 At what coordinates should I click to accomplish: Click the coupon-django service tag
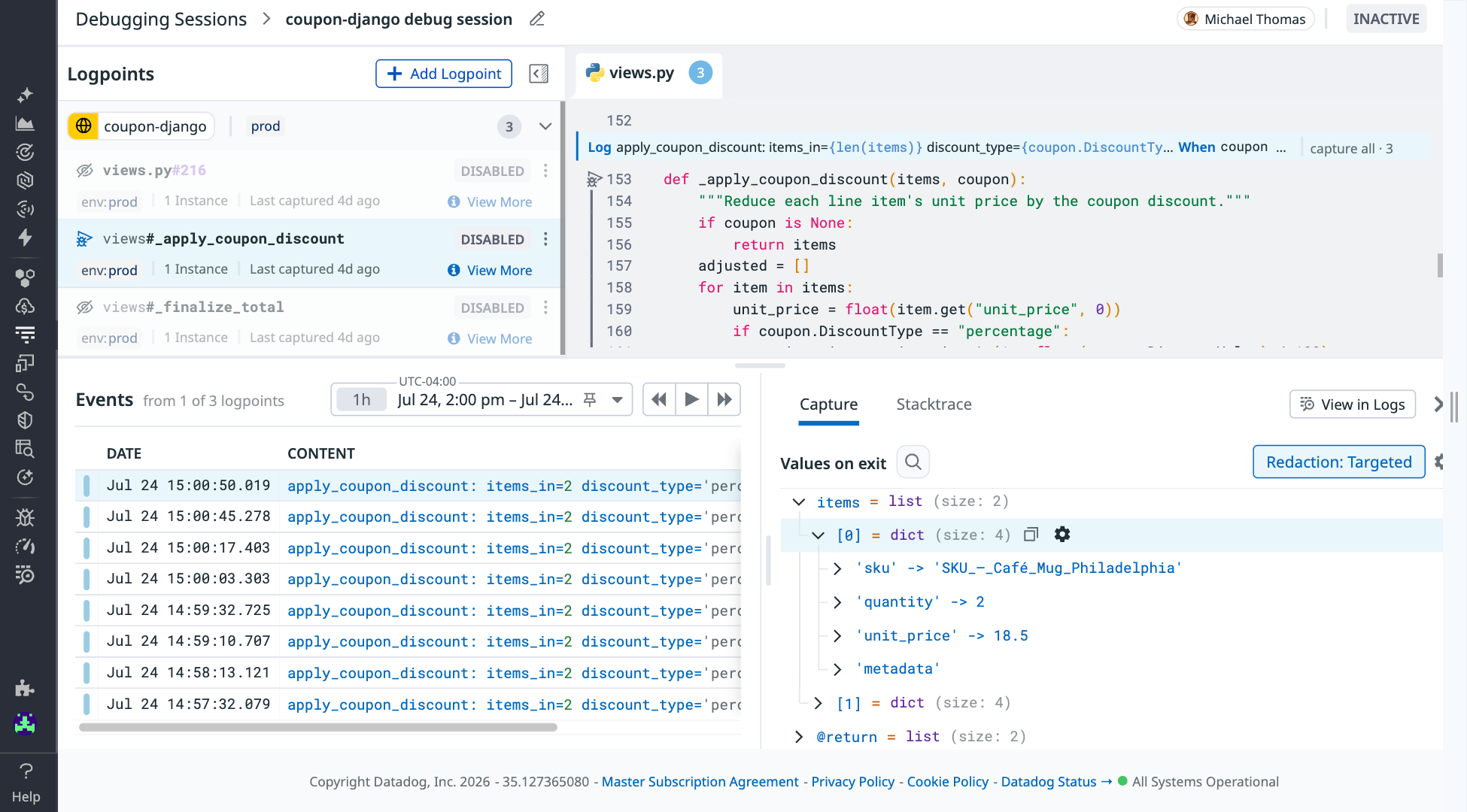click(x=141, y=126)
